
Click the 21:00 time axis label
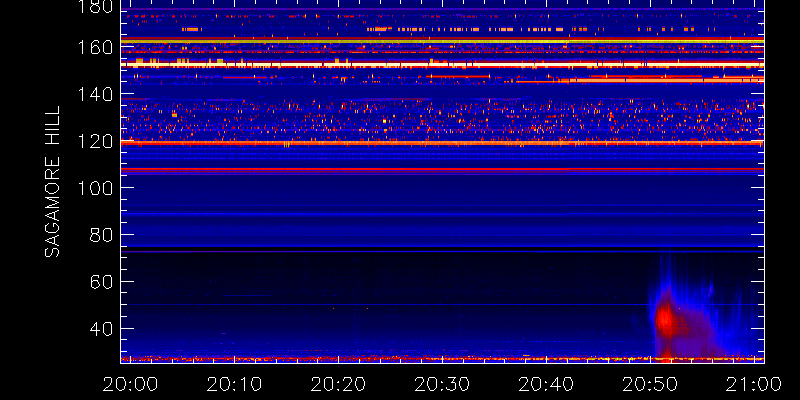[x=754, y=384]
